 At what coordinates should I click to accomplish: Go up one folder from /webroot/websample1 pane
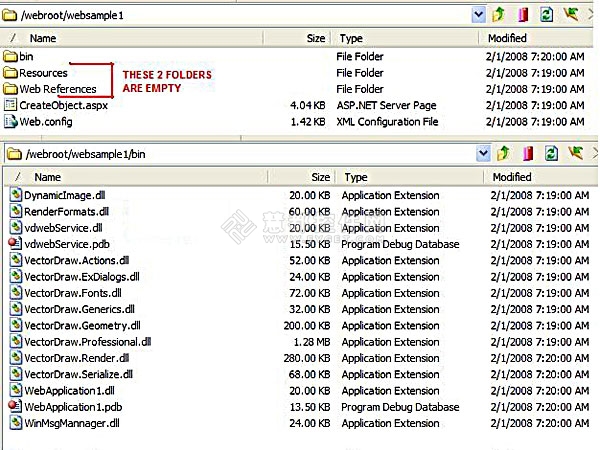click(x=498, y=15)
